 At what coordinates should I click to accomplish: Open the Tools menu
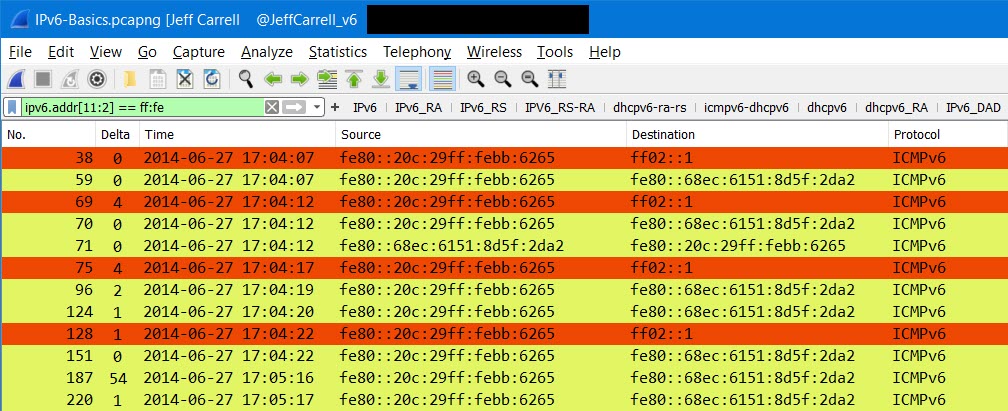tap(555, 52)
